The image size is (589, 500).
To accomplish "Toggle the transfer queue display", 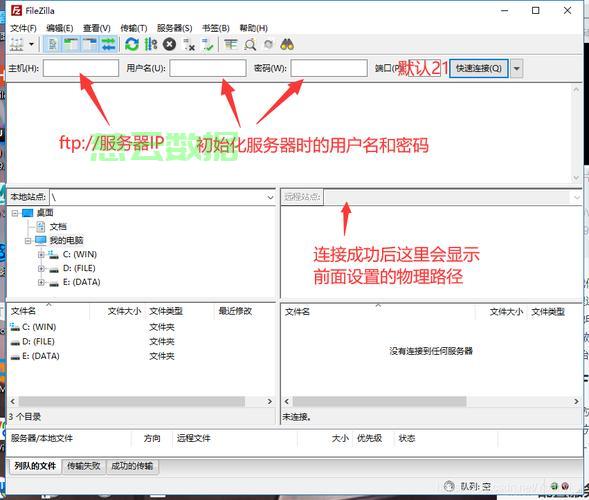I will pos(109,45).
